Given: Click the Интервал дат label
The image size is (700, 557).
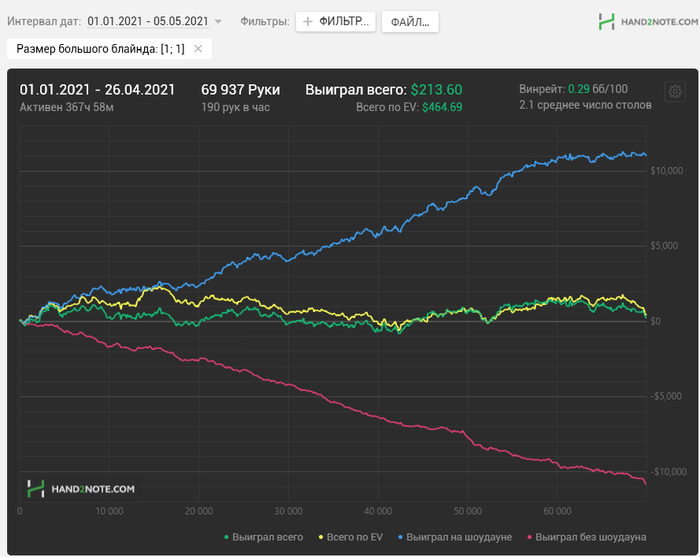Looking at the screenshot, I should tap(44, 21).
